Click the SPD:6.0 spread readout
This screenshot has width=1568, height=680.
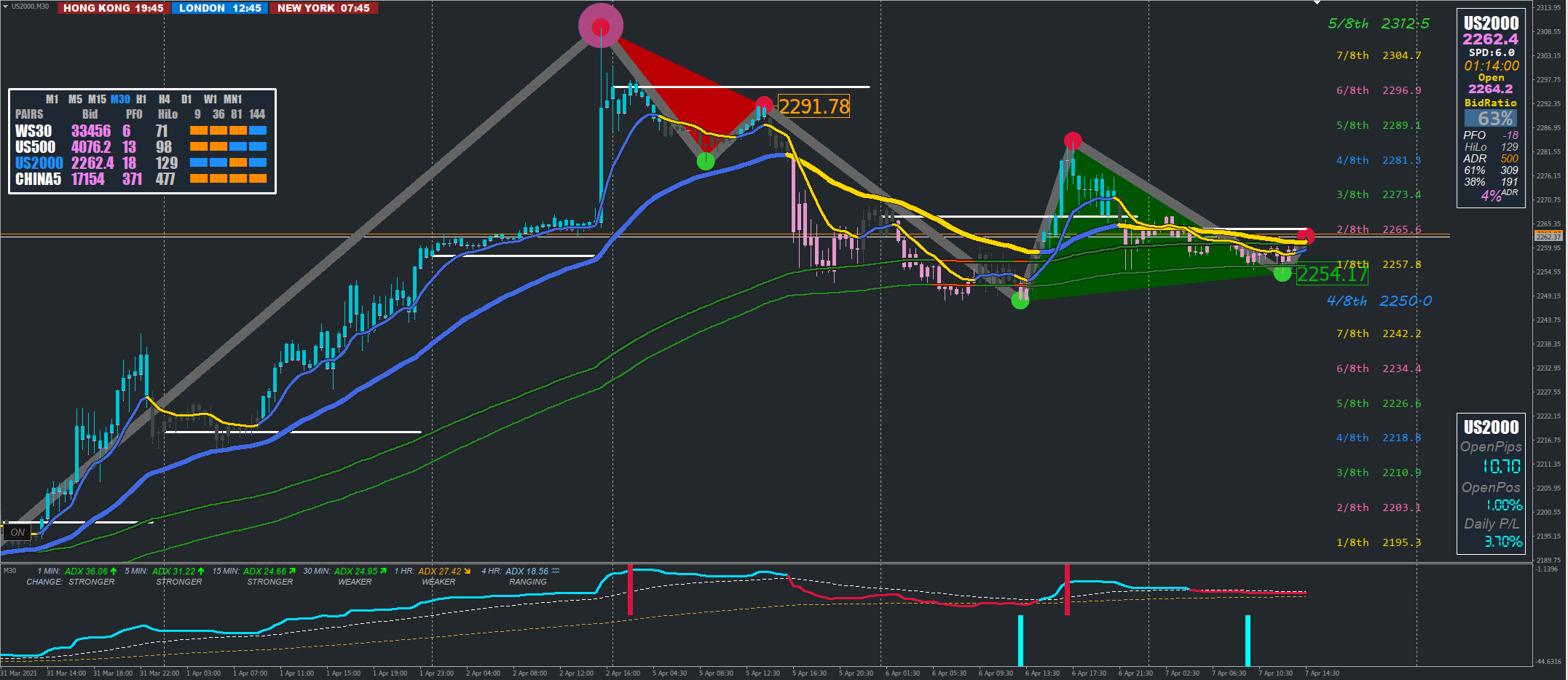[1492, 52]
